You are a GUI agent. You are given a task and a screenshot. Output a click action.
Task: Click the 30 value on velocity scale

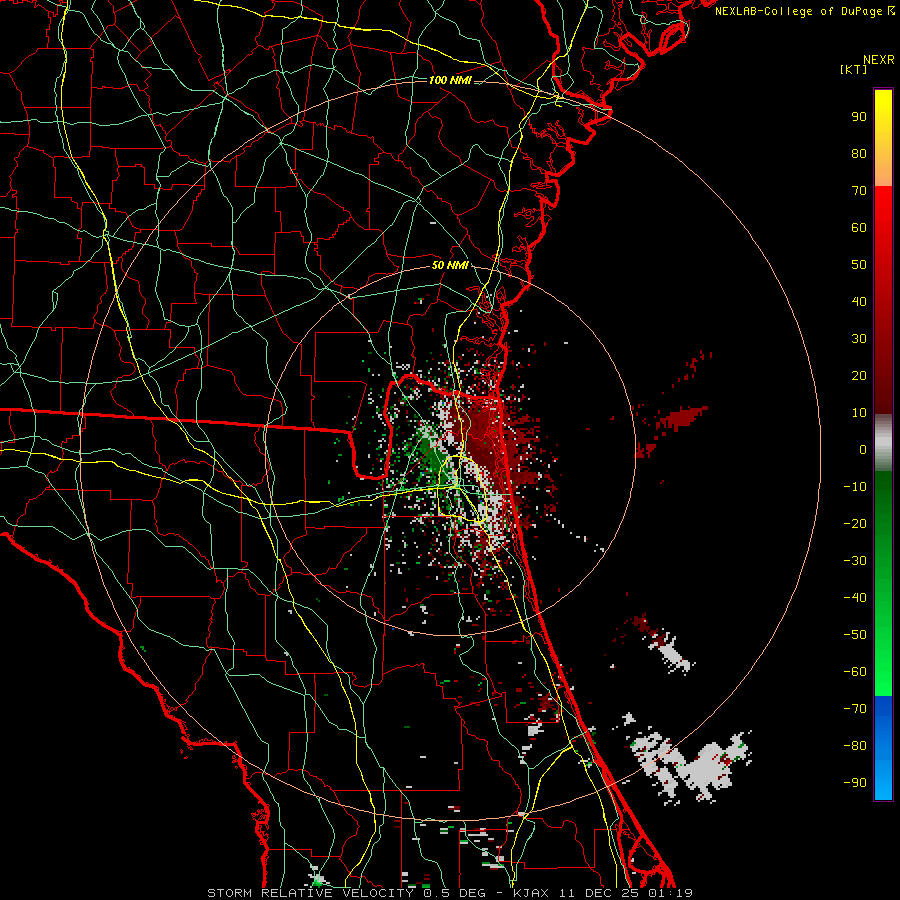tap(859, 339)
